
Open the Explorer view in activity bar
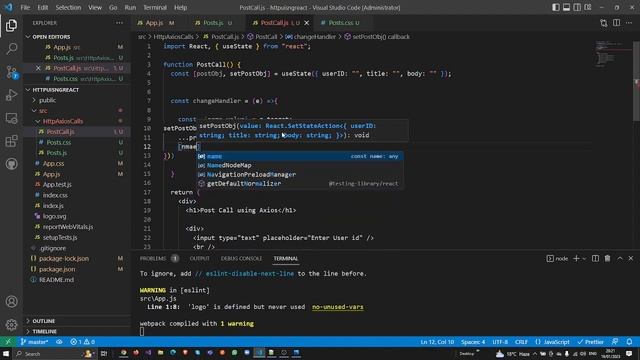(x=11, y=25)
